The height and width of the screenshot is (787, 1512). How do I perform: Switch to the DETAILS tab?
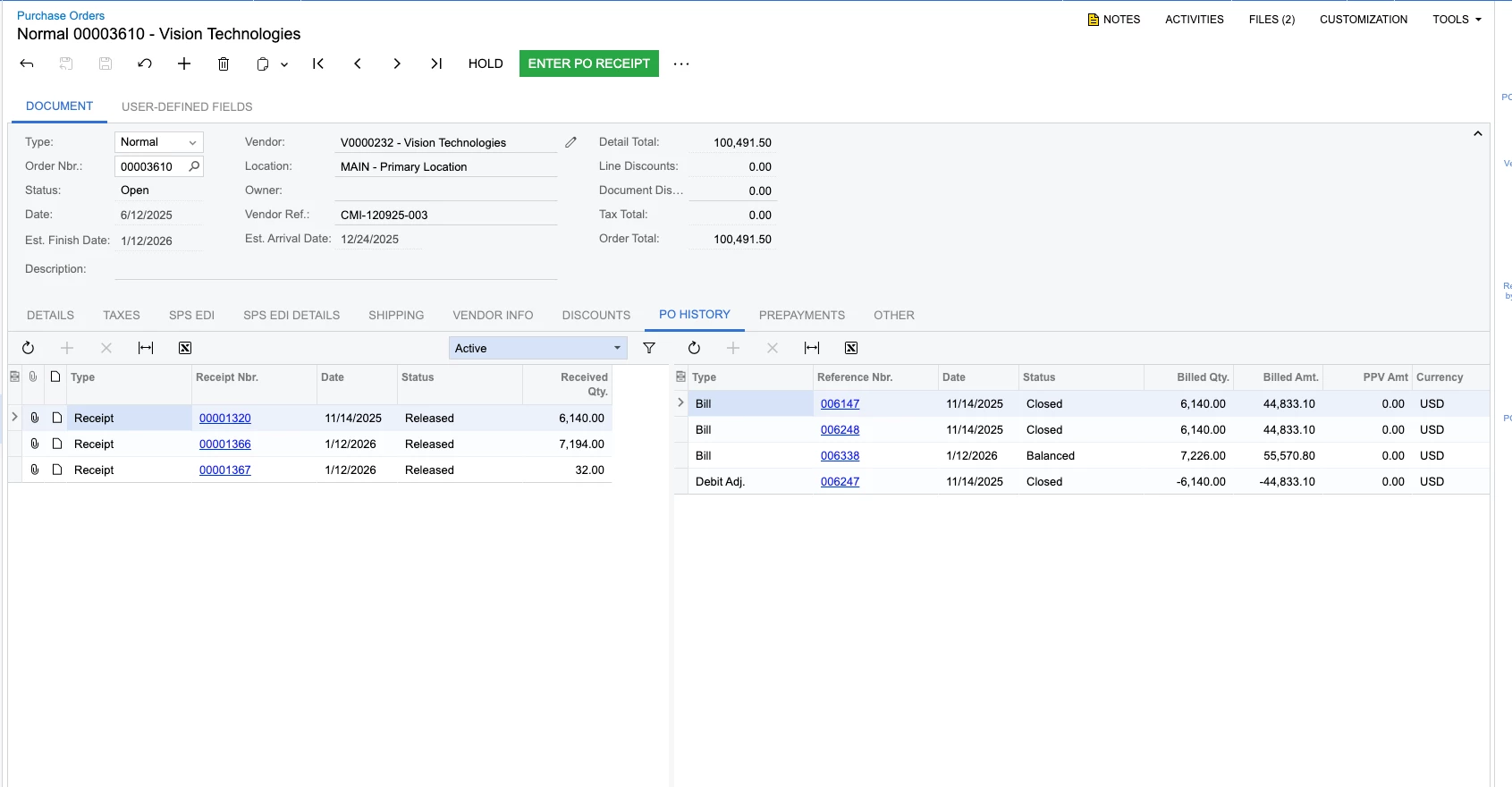[x=50, y=315]
